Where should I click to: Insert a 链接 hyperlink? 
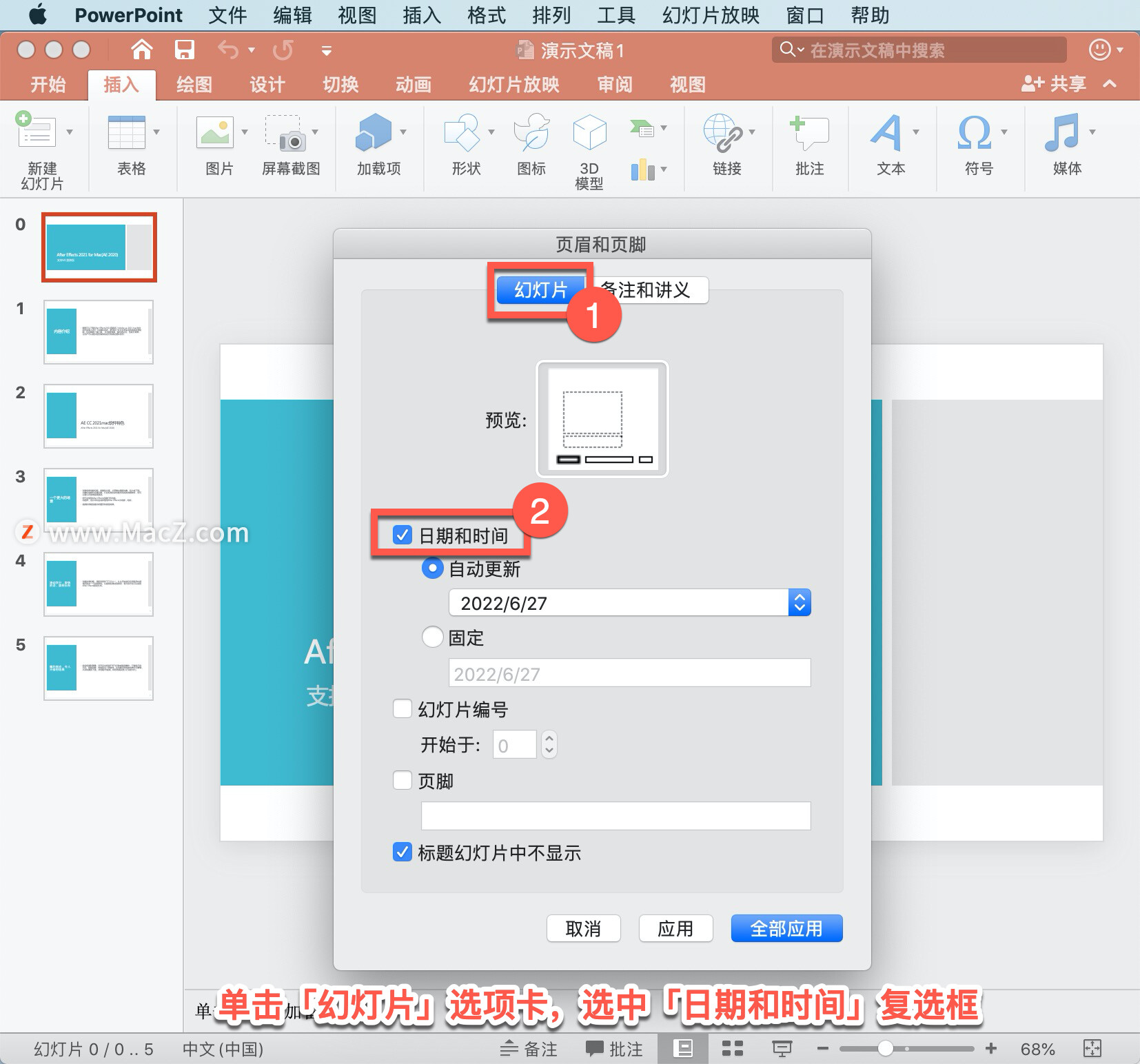(723, 132)
